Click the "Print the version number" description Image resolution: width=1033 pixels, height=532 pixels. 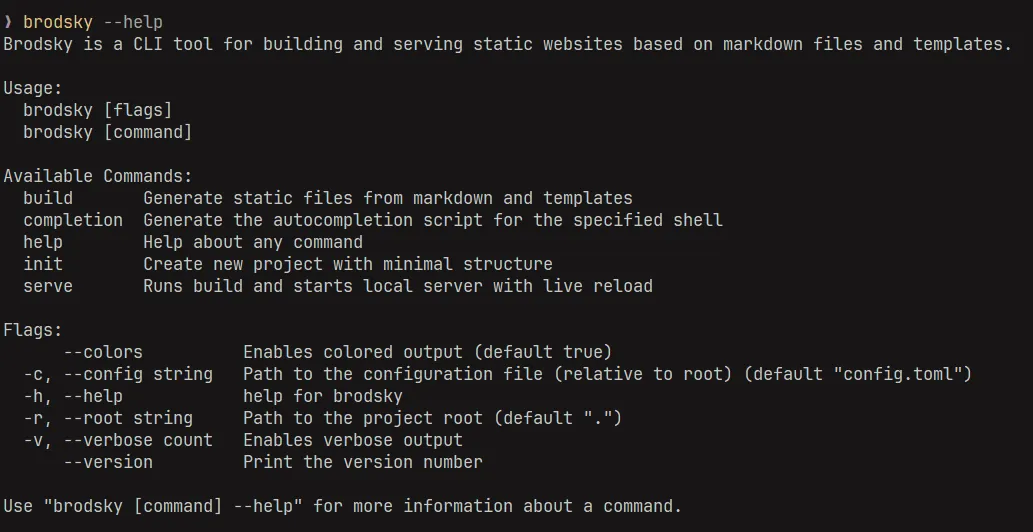tap(363, 462)
